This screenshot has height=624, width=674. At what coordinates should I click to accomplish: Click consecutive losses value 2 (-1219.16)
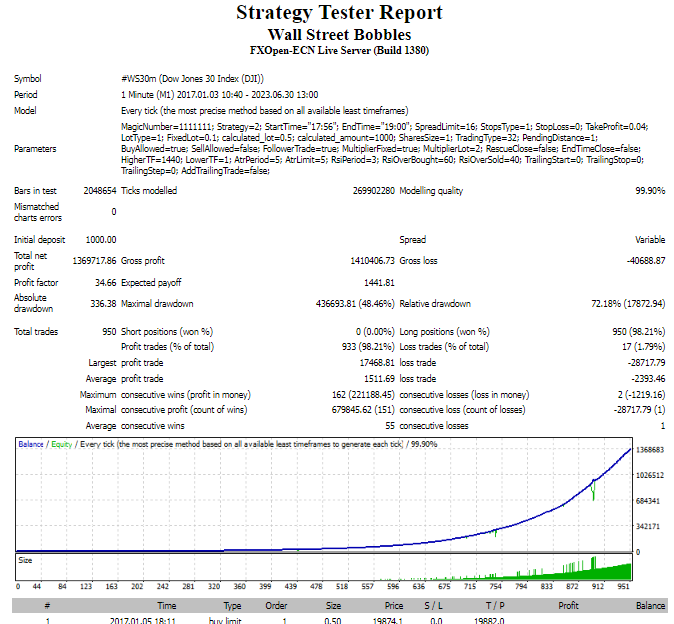(x=641, y=395)
